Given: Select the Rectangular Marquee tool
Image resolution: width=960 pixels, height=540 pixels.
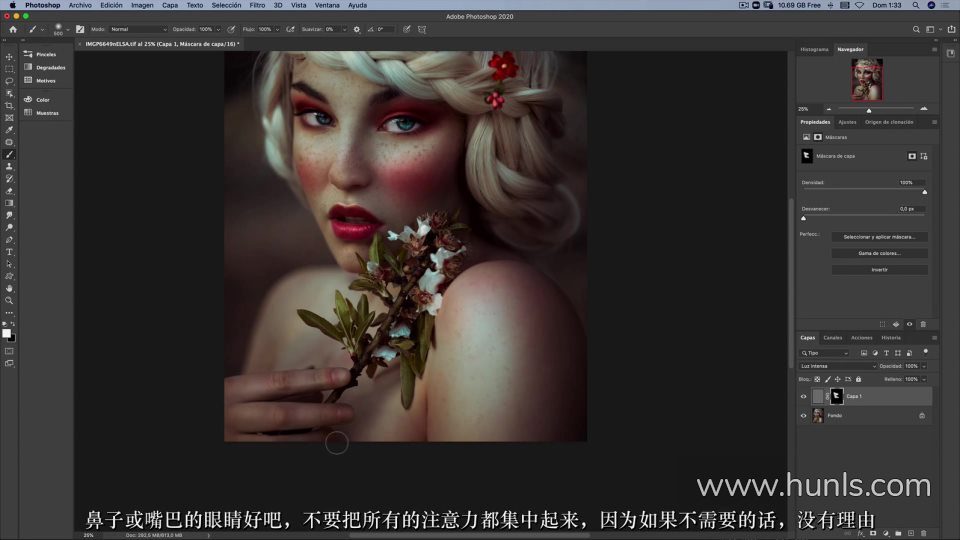Looking at the screenshot, I should (x=9, y=69).
